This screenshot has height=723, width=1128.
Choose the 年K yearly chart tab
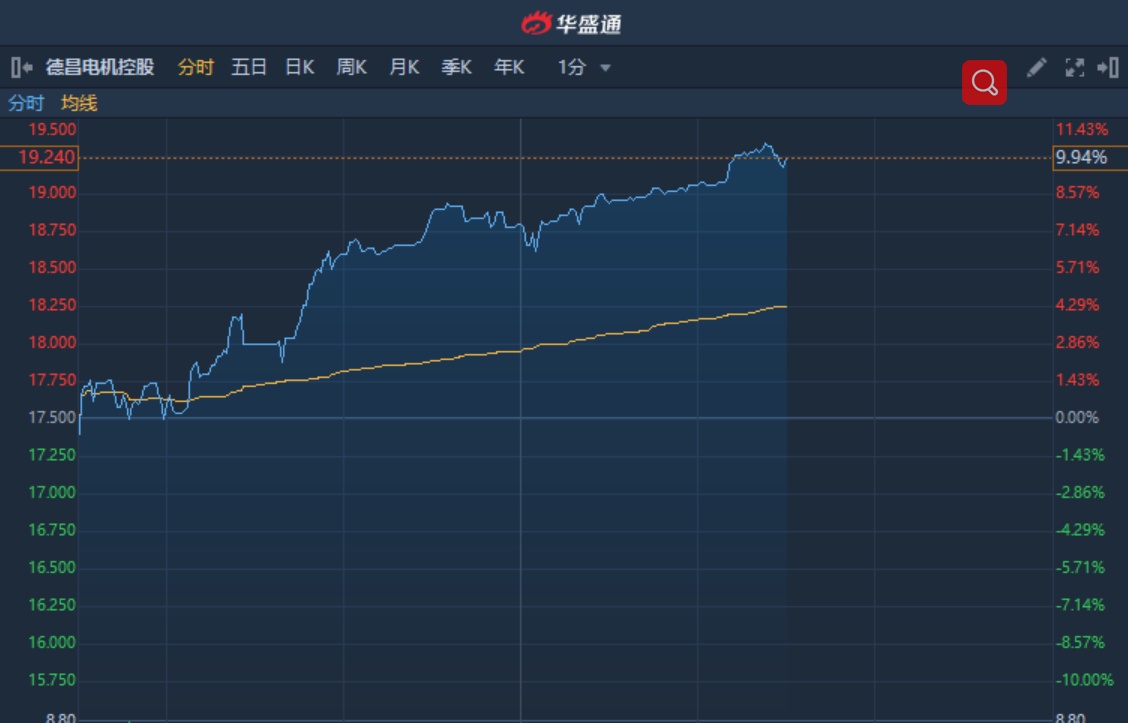coord(509,68)
